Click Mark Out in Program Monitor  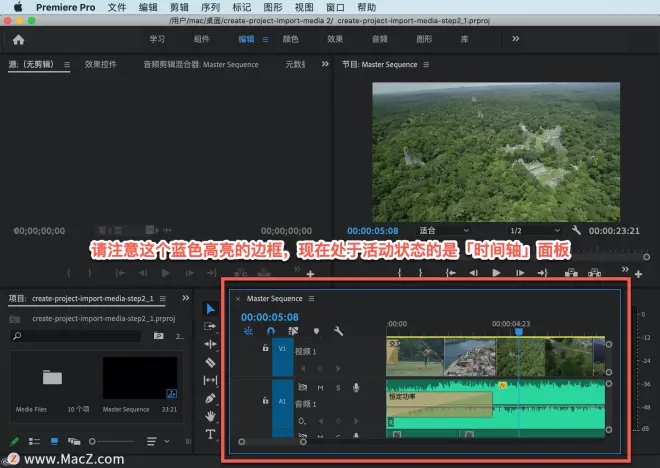click(x=420, y=273)
